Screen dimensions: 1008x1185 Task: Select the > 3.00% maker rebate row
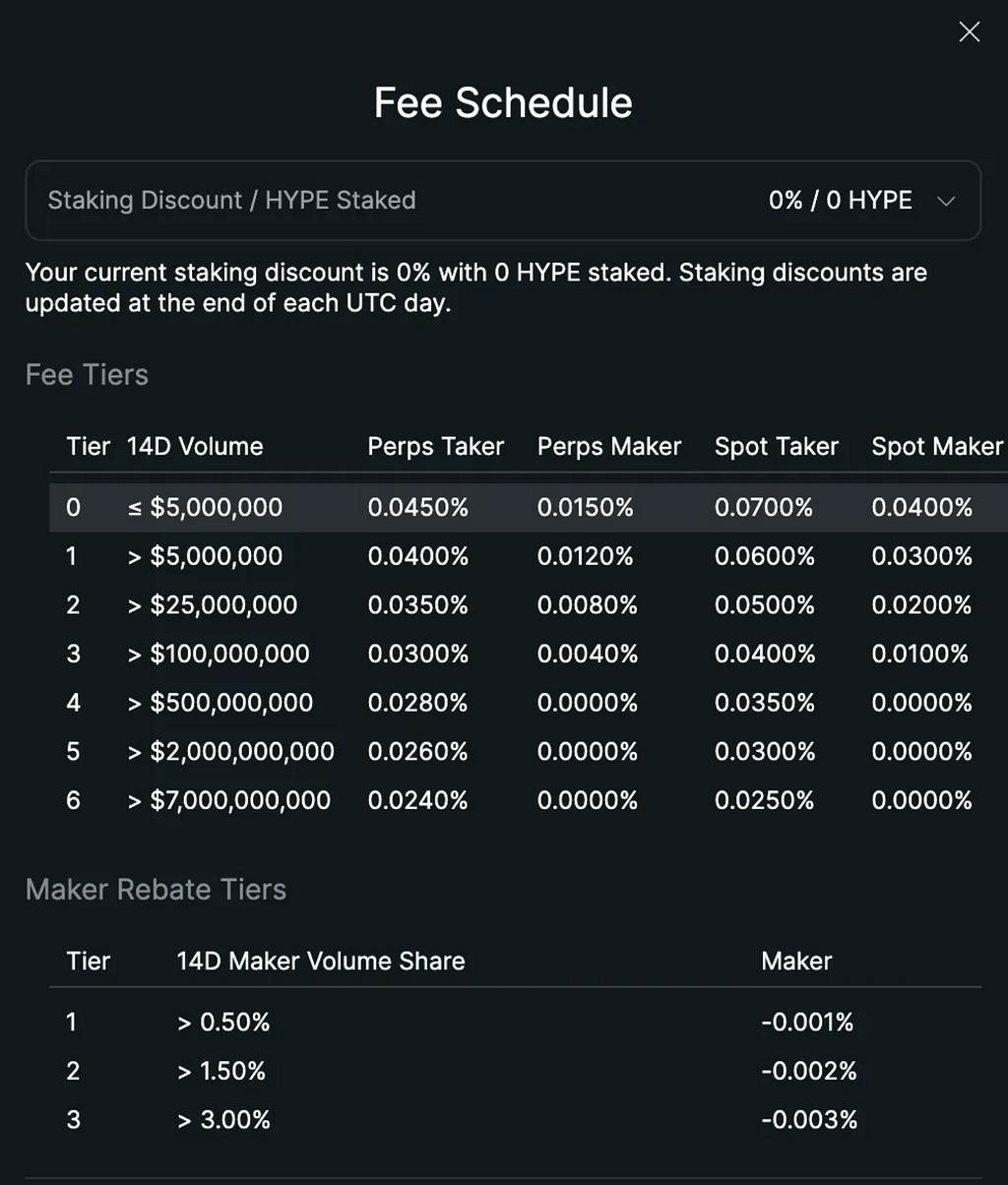[x=516, y=1119]
